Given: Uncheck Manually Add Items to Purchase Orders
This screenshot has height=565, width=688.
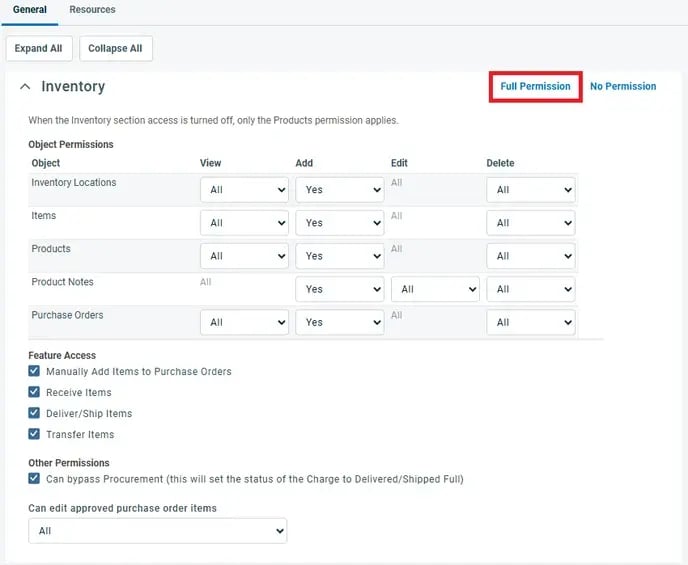Looking at the screenshot, I should (x=35, y=371).
